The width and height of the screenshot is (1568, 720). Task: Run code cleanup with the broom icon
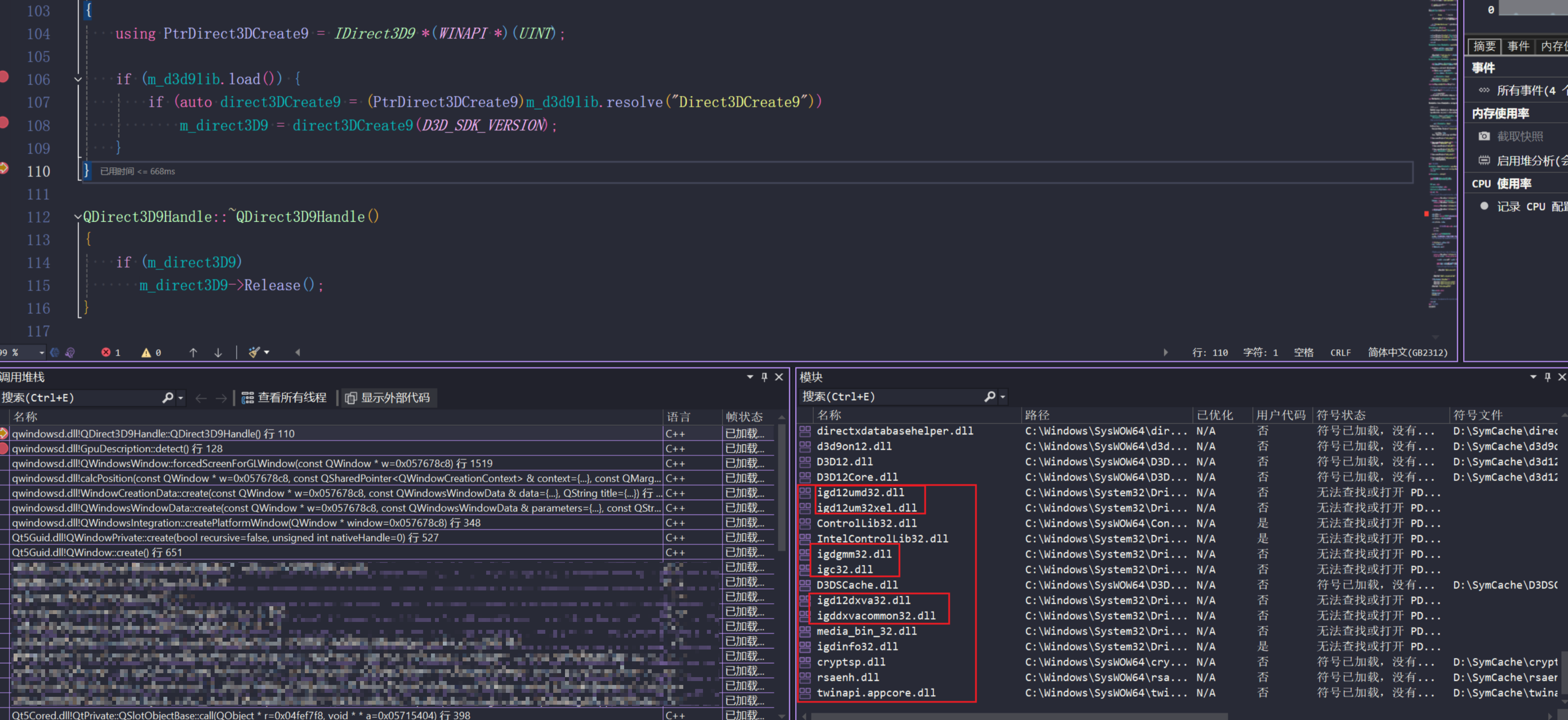254,352
